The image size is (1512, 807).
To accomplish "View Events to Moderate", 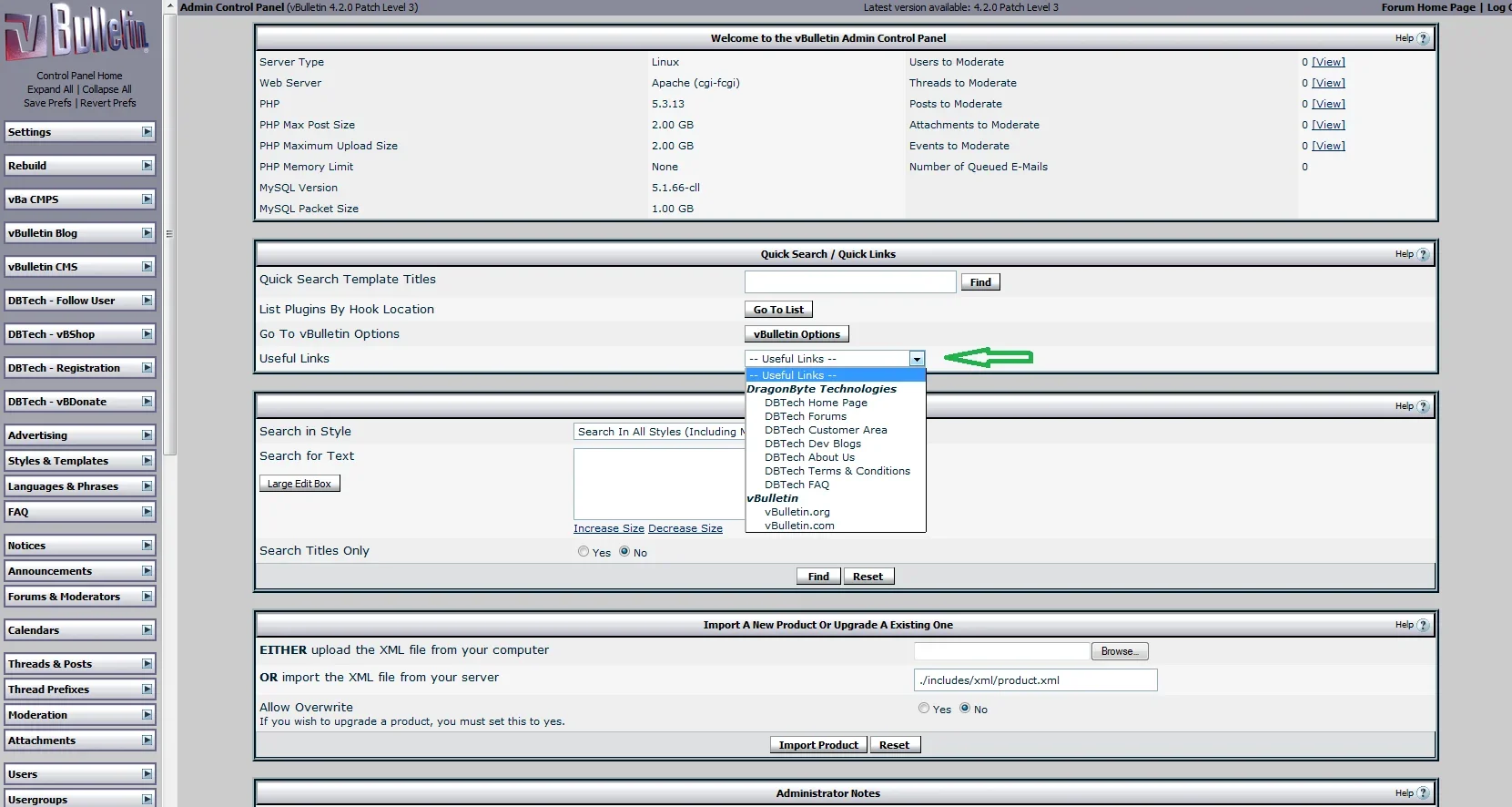I will [1328, 146].
